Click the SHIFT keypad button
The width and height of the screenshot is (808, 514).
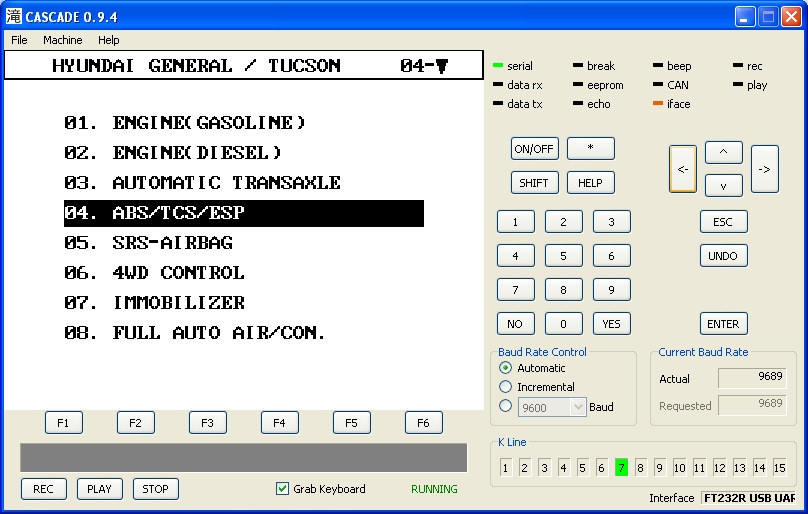pyautogui.click(x=534, y=183)
